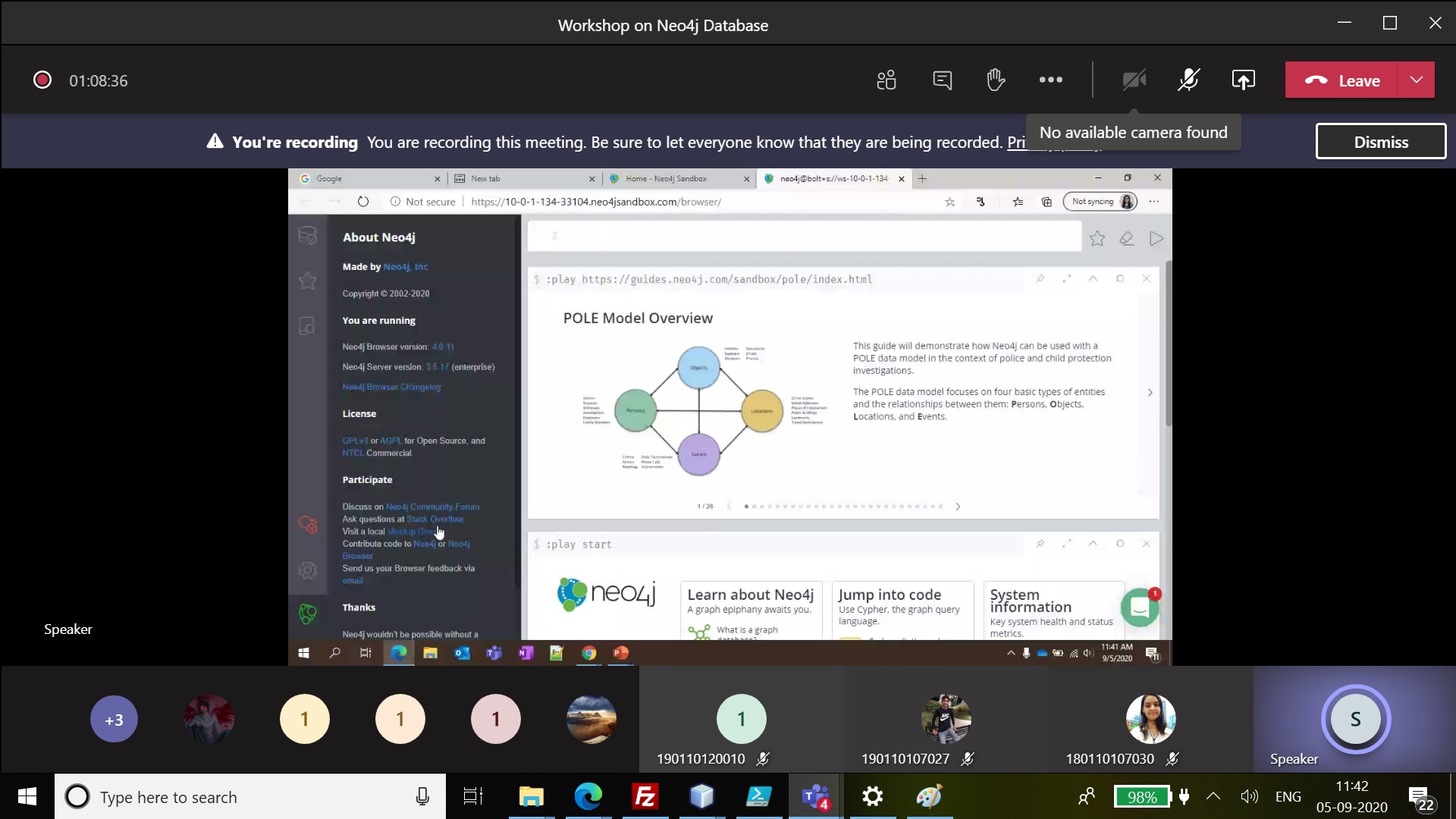Click the red Leave call button
1456x819 pixels.
click(1342, 80)
